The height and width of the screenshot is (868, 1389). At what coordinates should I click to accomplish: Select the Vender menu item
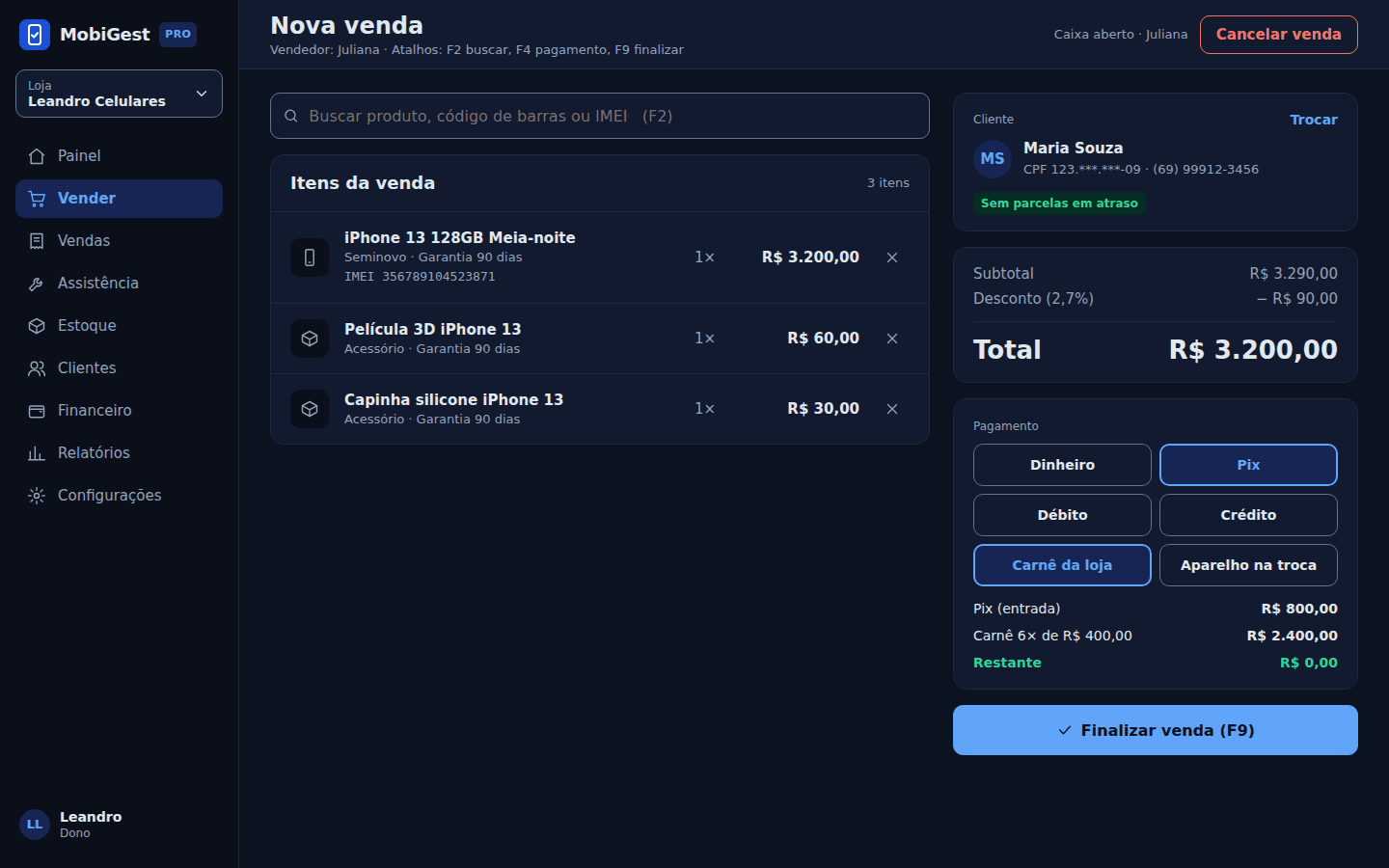tap(119, 199)
